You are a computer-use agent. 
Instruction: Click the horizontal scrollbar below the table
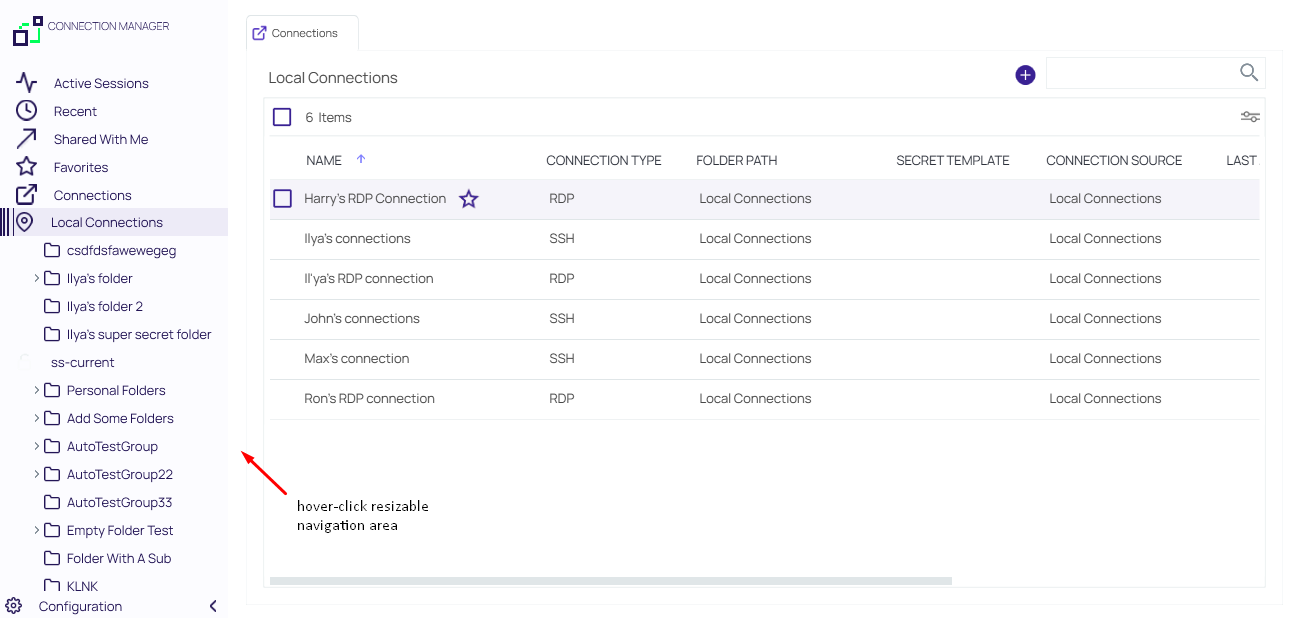[610, 580]
